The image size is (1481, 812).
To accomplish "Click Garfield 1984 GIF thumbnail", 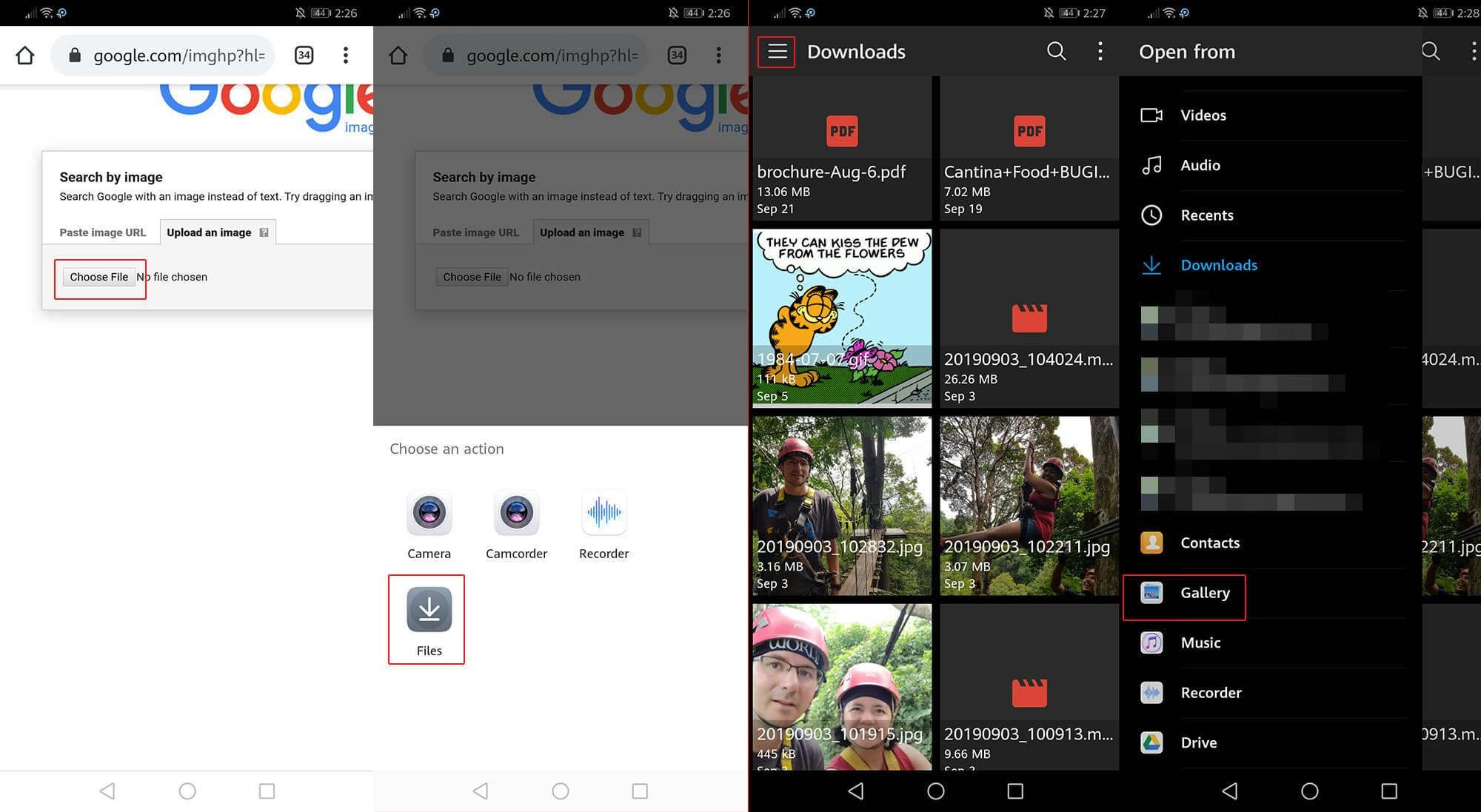I will coord(843,317).
